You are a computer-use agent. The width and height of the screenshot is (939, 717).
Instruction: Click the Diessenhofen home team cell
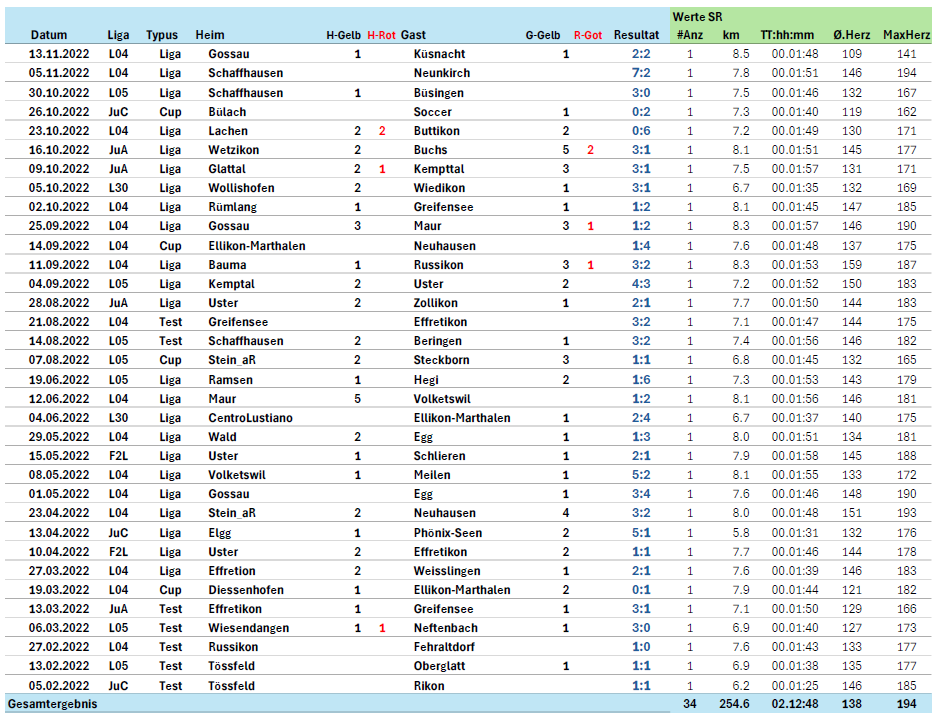(x=245, y=590)
